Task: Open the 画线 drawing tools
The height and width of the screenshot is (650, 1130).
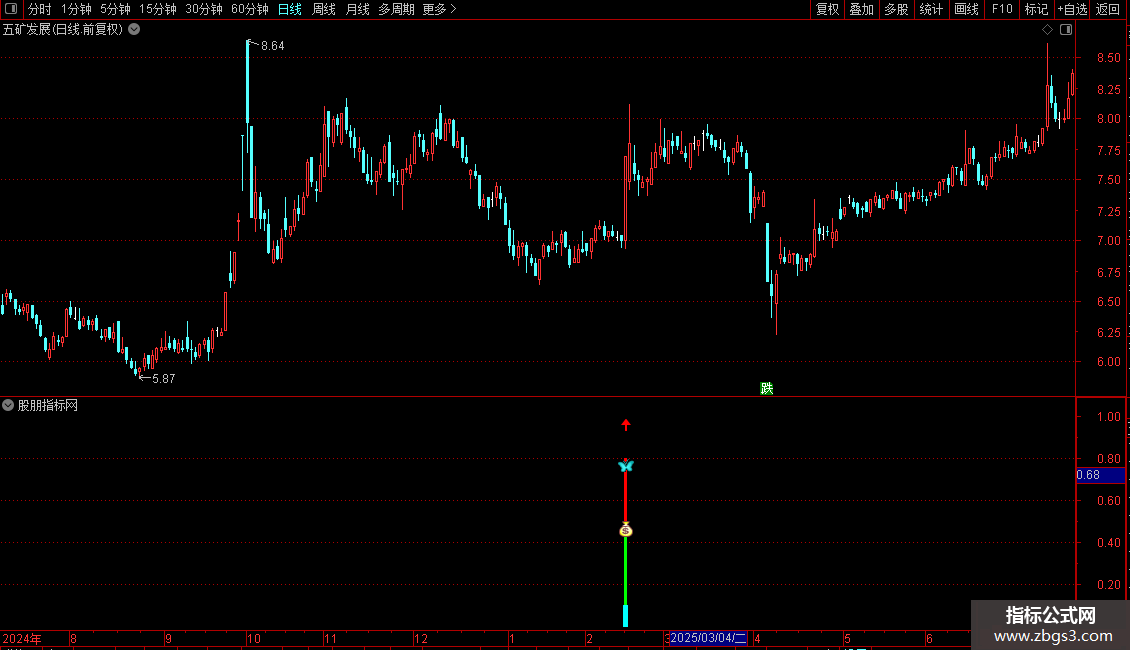Action: pyautogui.click(x=966, y=9)
